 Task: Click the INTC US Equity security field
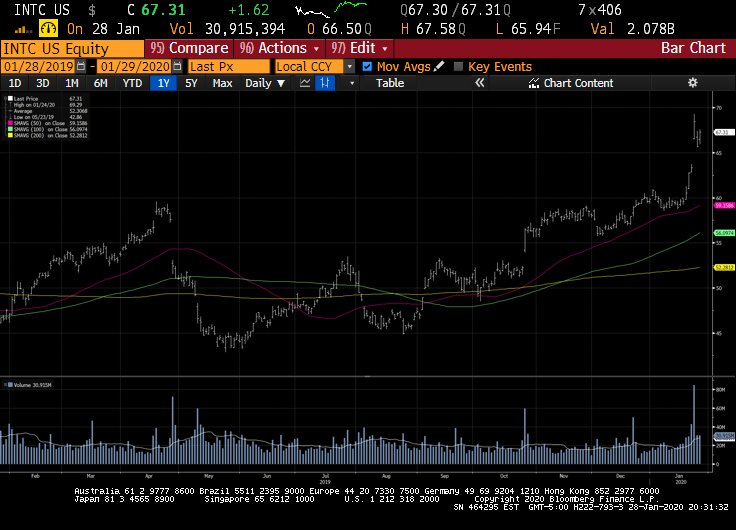point(72,48)
